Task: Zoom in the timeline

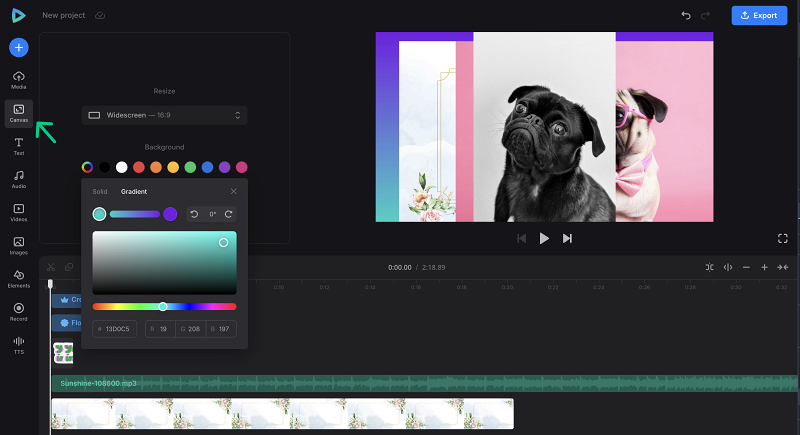Action: click(764, 267)
